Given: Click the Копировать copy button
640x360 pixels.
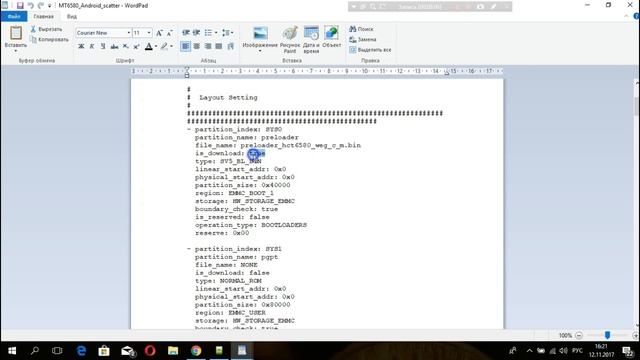Looking at the screenshot, I should click(49, 40).
